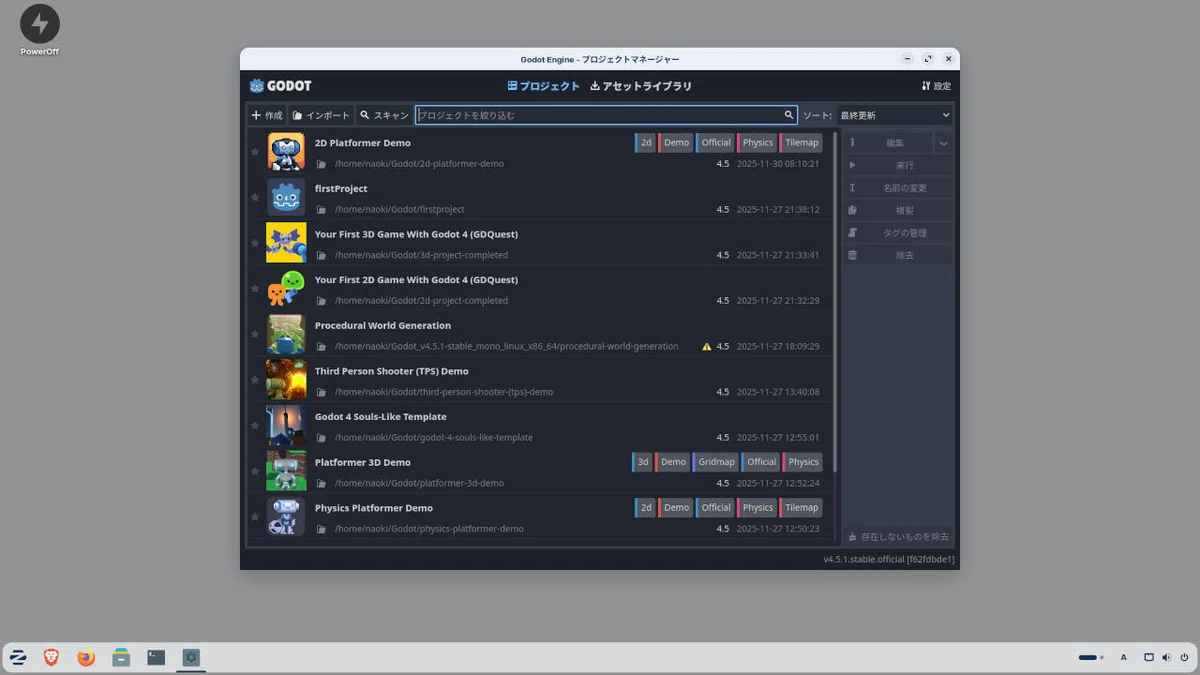Select the Your First 3D Game thumbnail
Viewport: 1200px width, 675px height.
coord(286,243)
